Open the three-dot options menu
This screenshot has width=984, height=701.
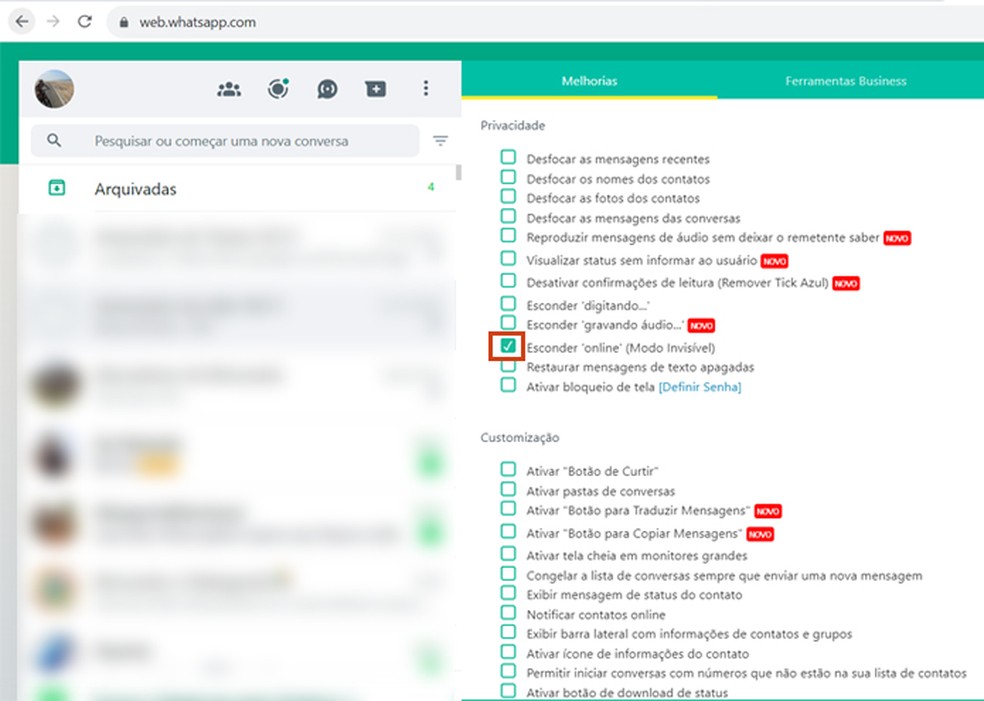(x=425, y=89)
